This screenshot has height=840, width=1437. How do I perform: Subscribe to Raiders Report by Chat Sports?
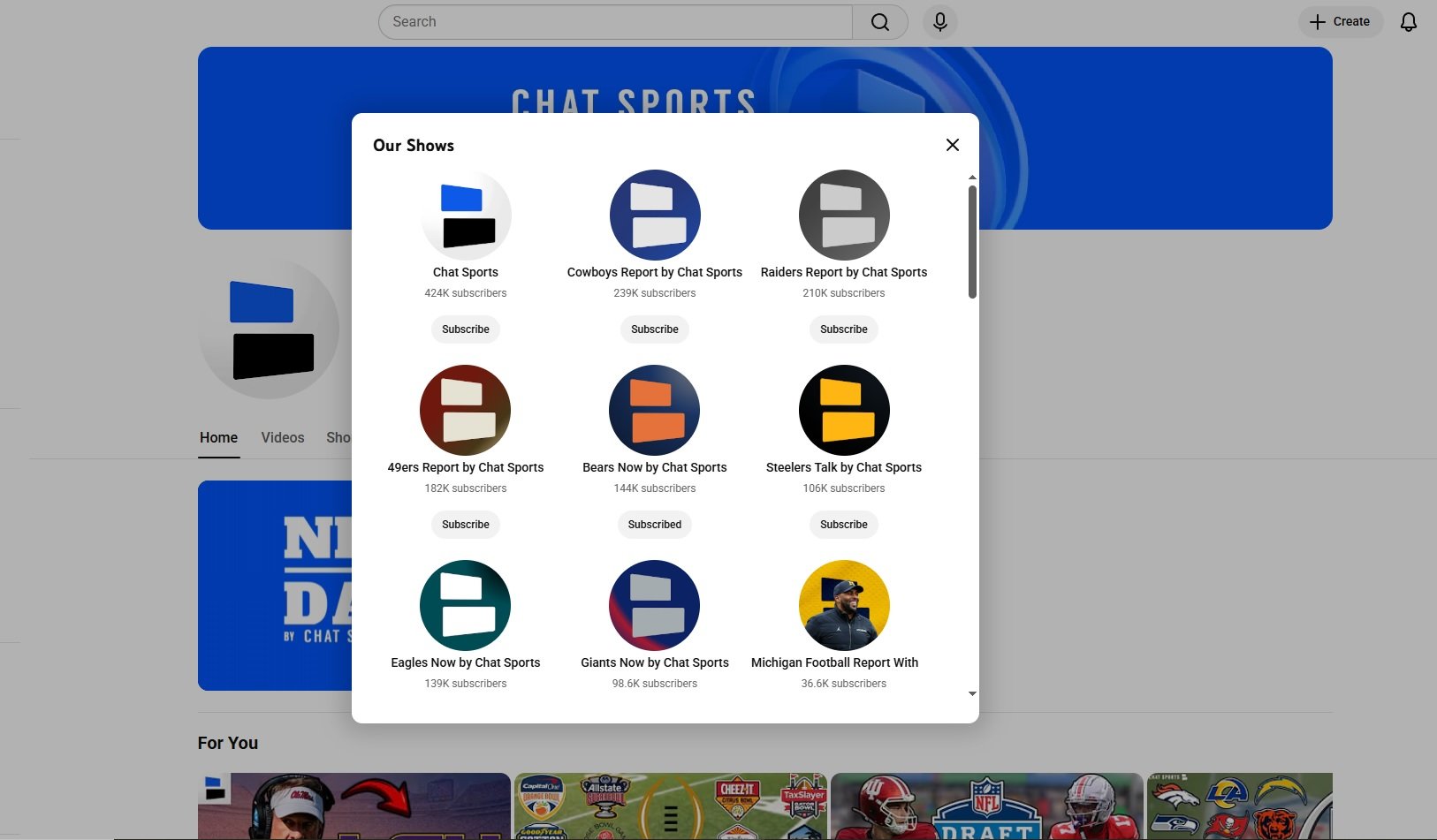tap(843, 329)
